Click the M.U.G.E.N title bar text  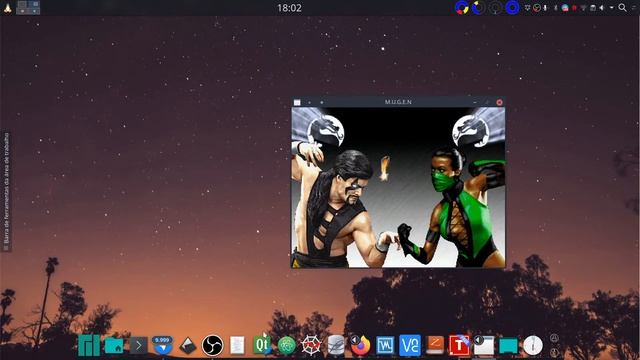pyautogui.click(x=398, y=102)
